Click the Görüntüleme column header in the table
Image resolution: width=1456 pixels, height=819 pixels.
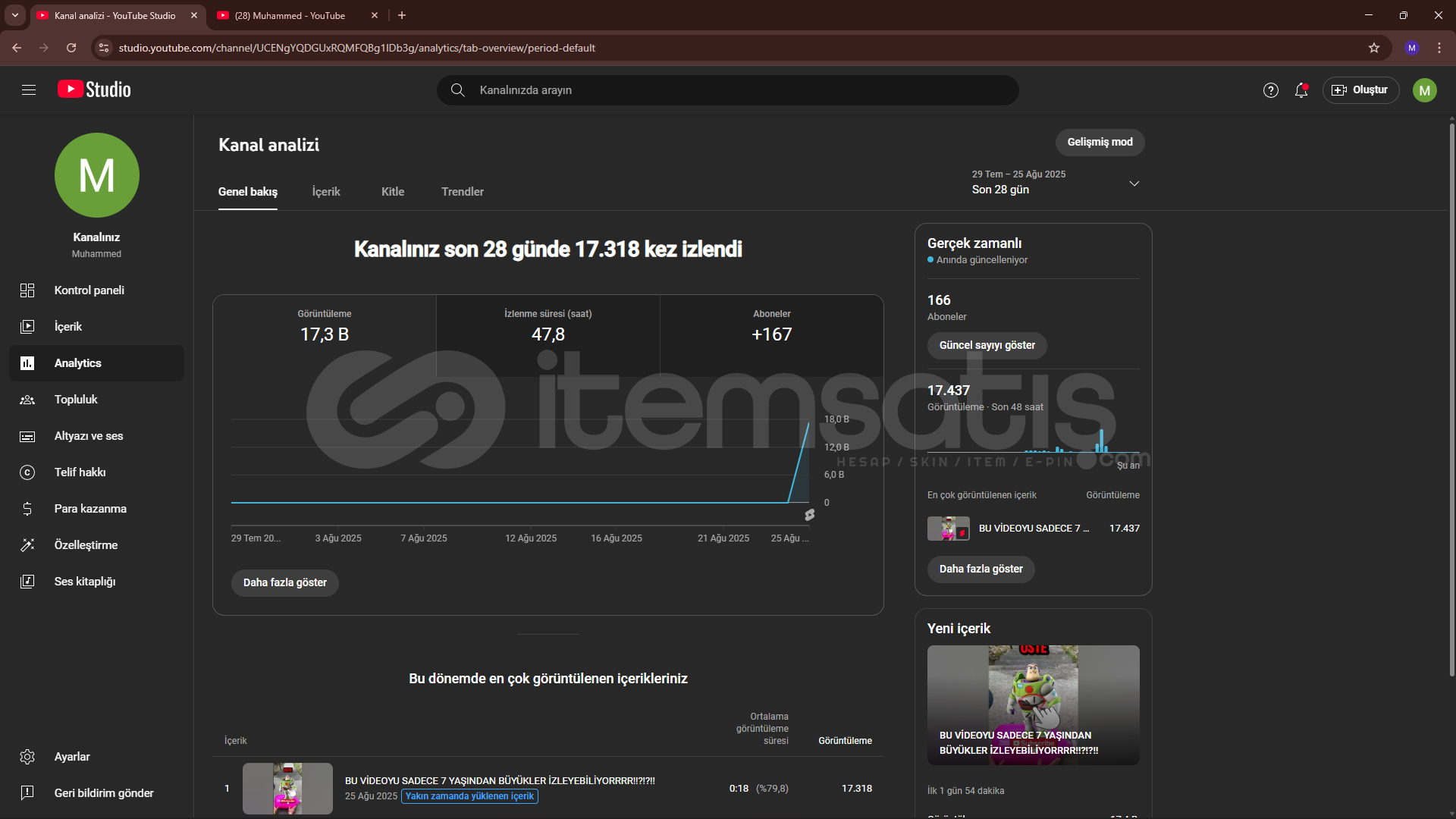pos(845,741)
